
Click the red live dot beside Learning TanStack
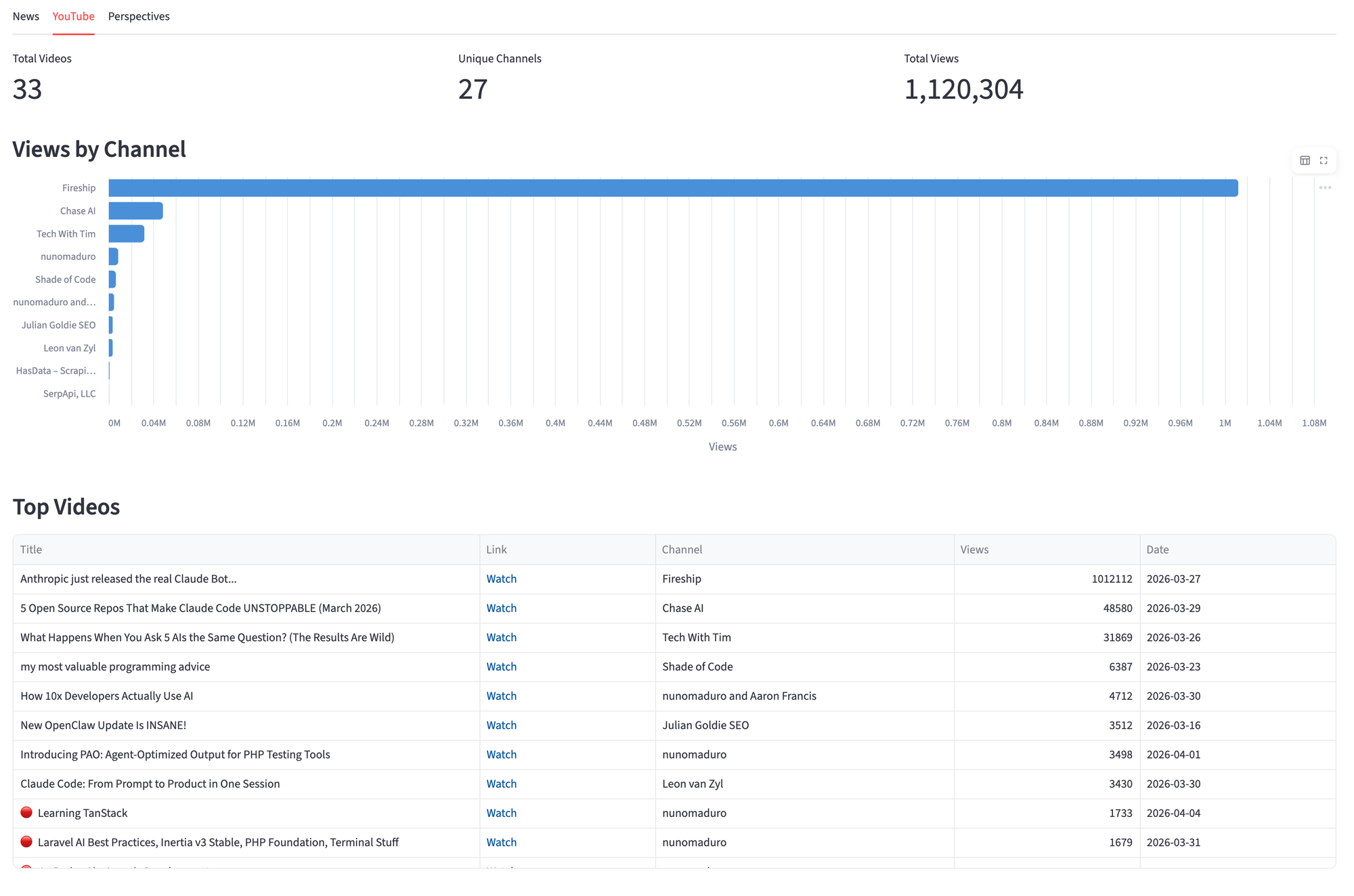(x=26, y=812)
